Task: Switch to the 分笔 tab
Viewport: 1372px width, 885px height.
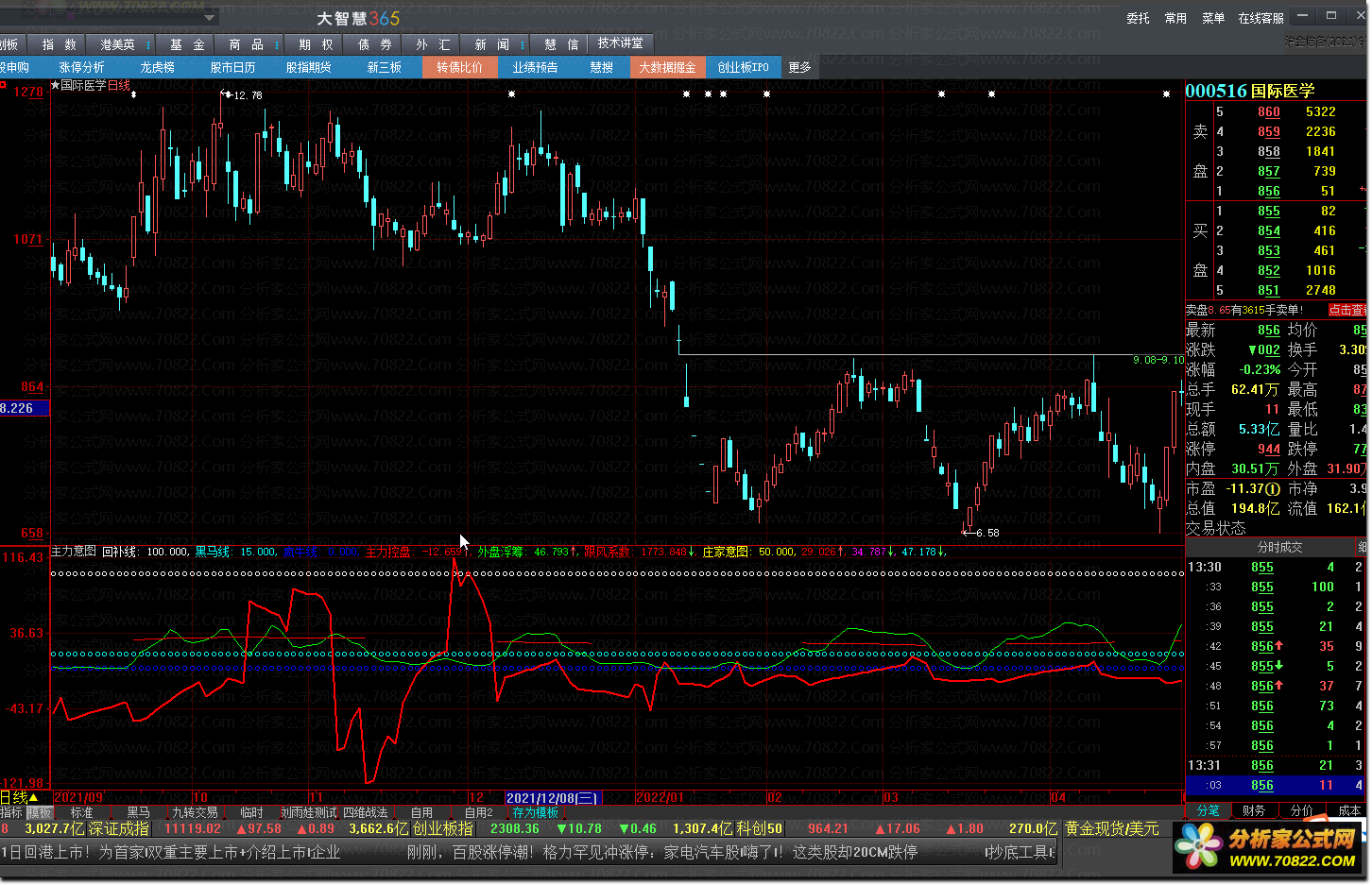Action: (1208, 810)
